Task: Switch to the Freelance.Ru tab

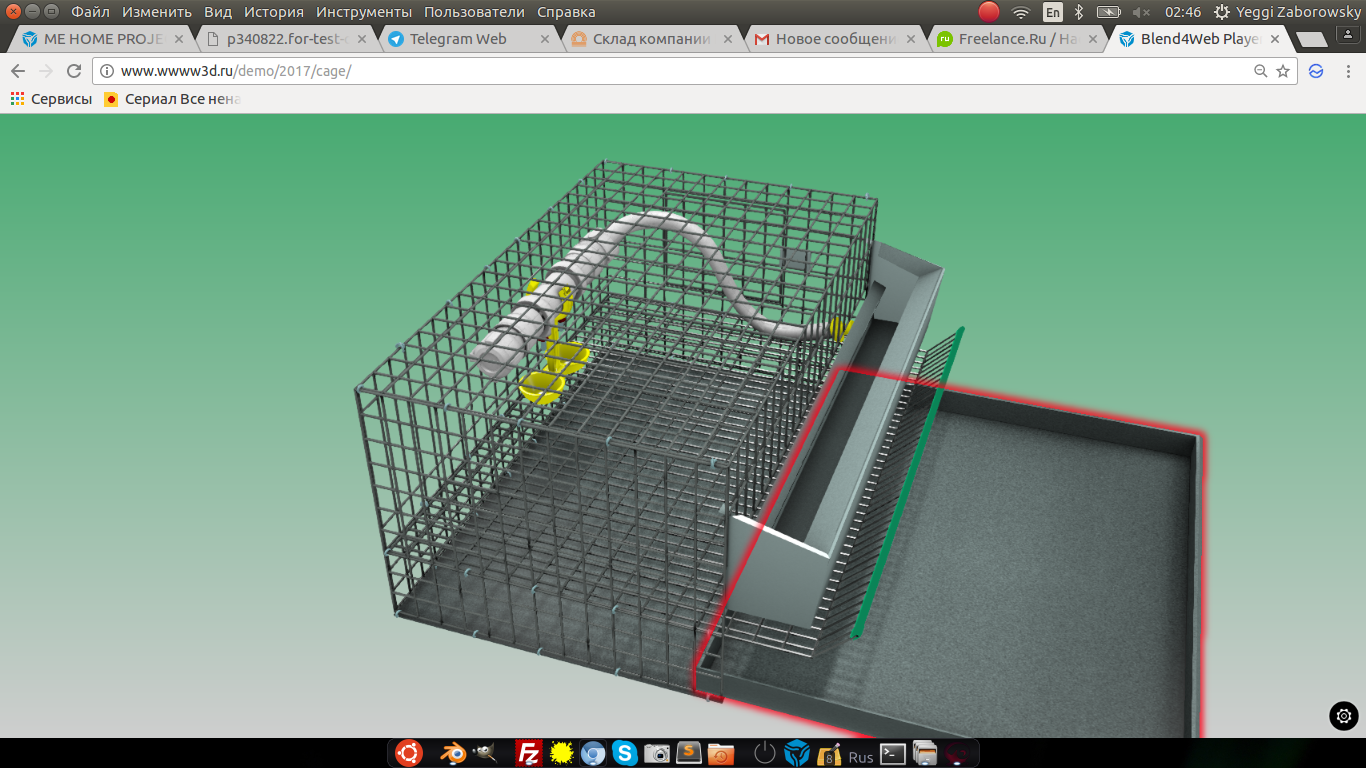Action: pyautogui.click(x=1018, y=40)
